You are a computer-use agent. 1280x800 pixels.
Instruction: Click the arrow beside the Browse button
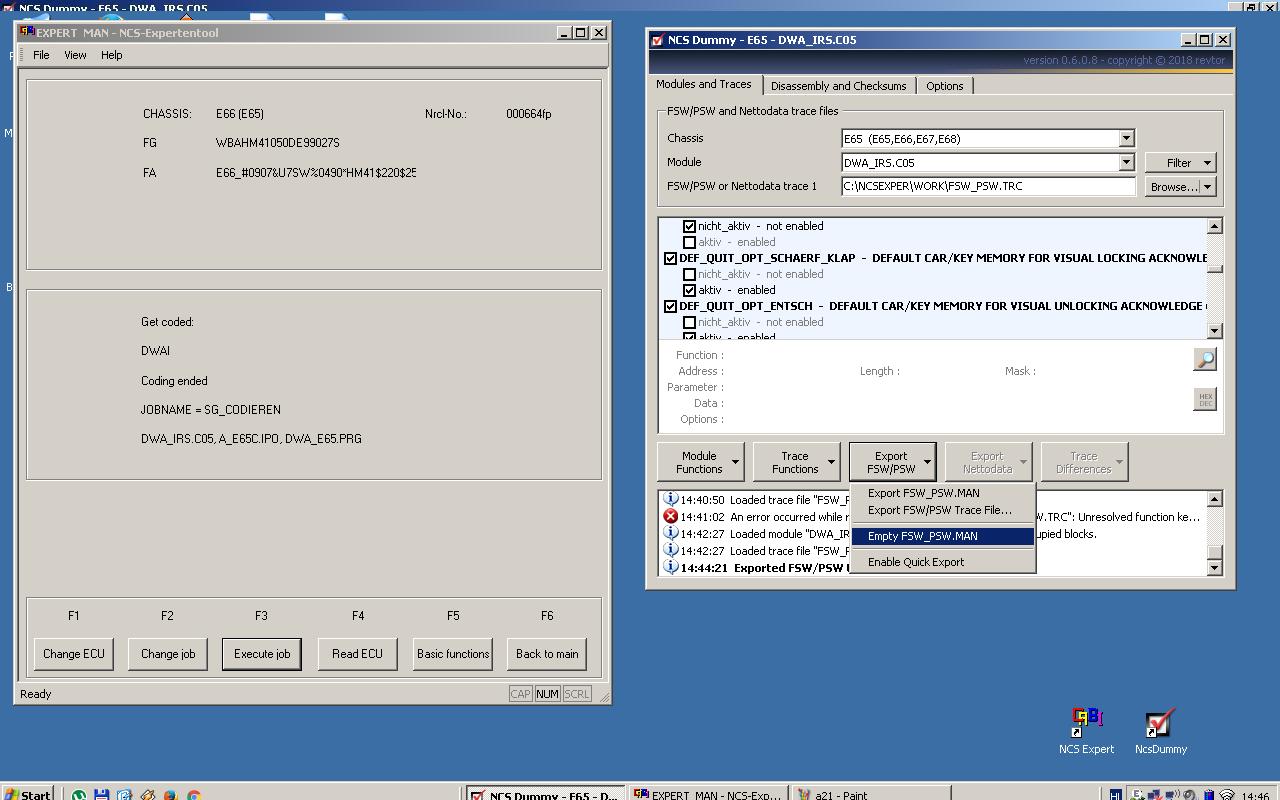(x=1208, y=186)
